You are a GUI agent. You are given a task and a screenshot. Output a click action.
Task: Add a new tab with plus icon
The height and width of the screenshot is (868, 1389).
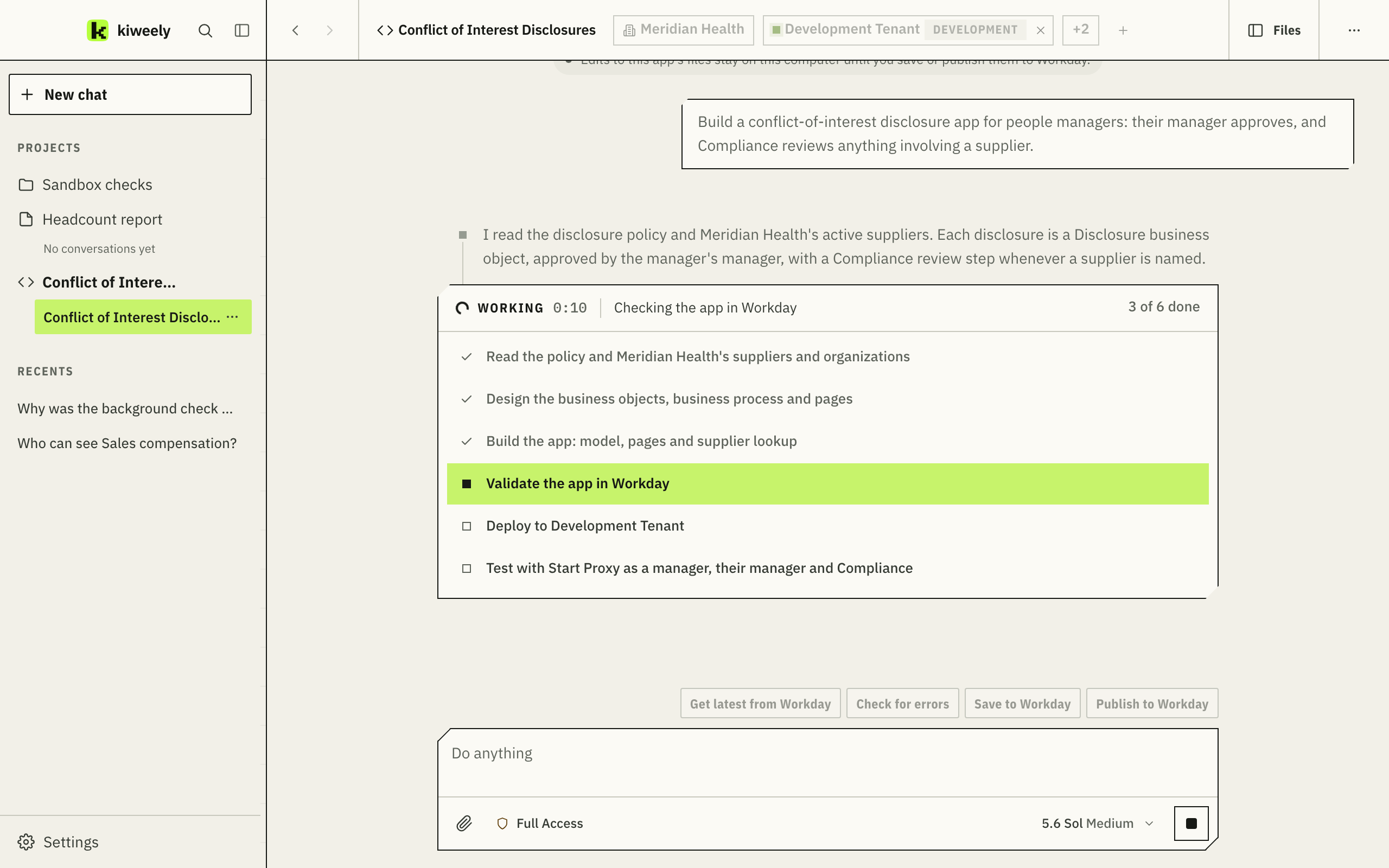click(1123, 30)
